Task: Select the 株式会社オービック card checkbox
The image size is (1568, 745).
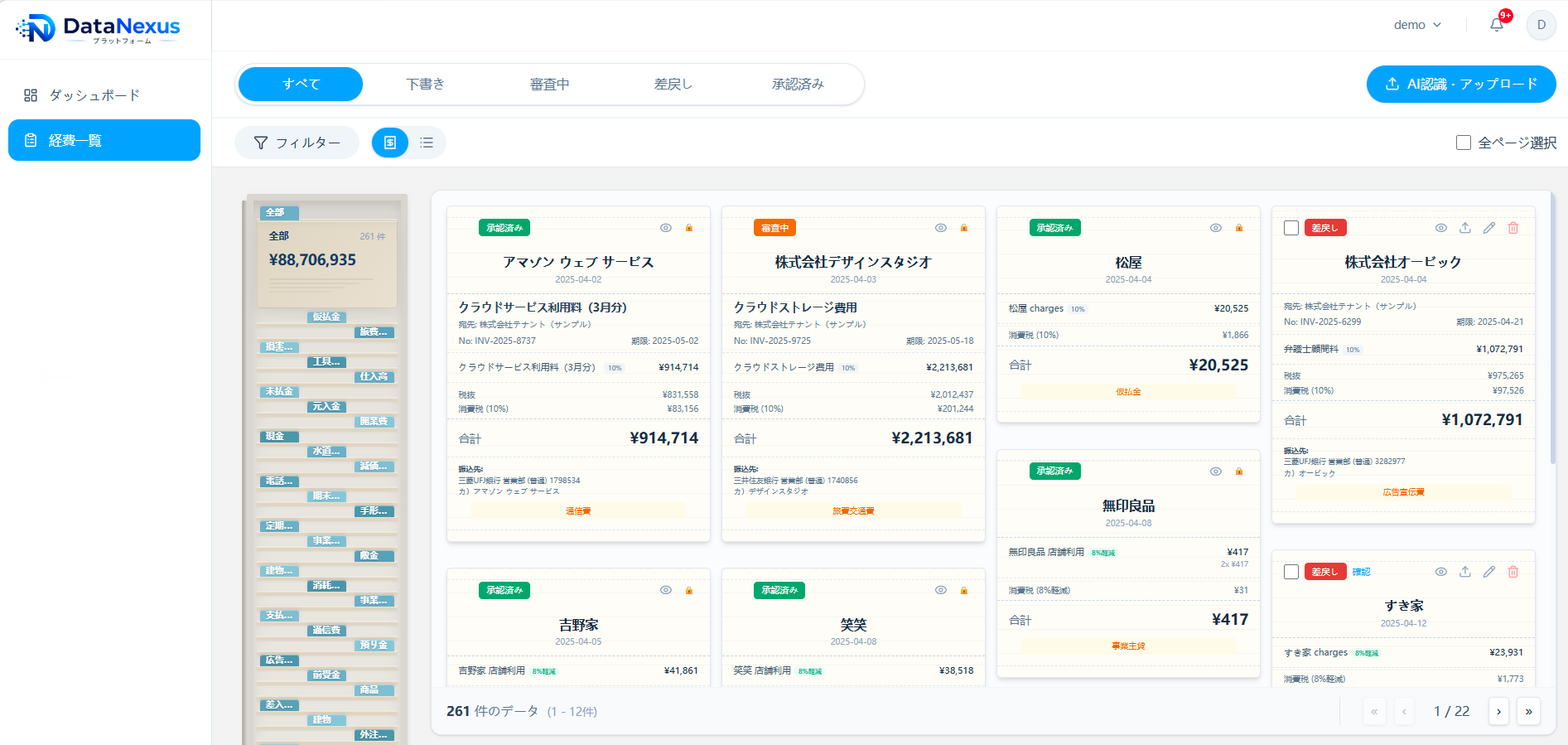Action: [x=1291, y=228]
